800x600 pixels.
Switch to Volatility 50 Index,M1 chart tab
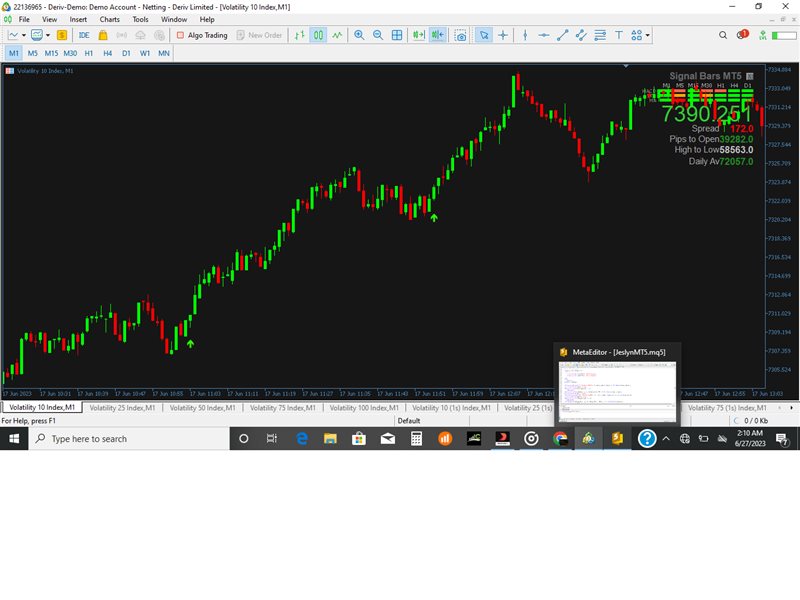[203, 408]
